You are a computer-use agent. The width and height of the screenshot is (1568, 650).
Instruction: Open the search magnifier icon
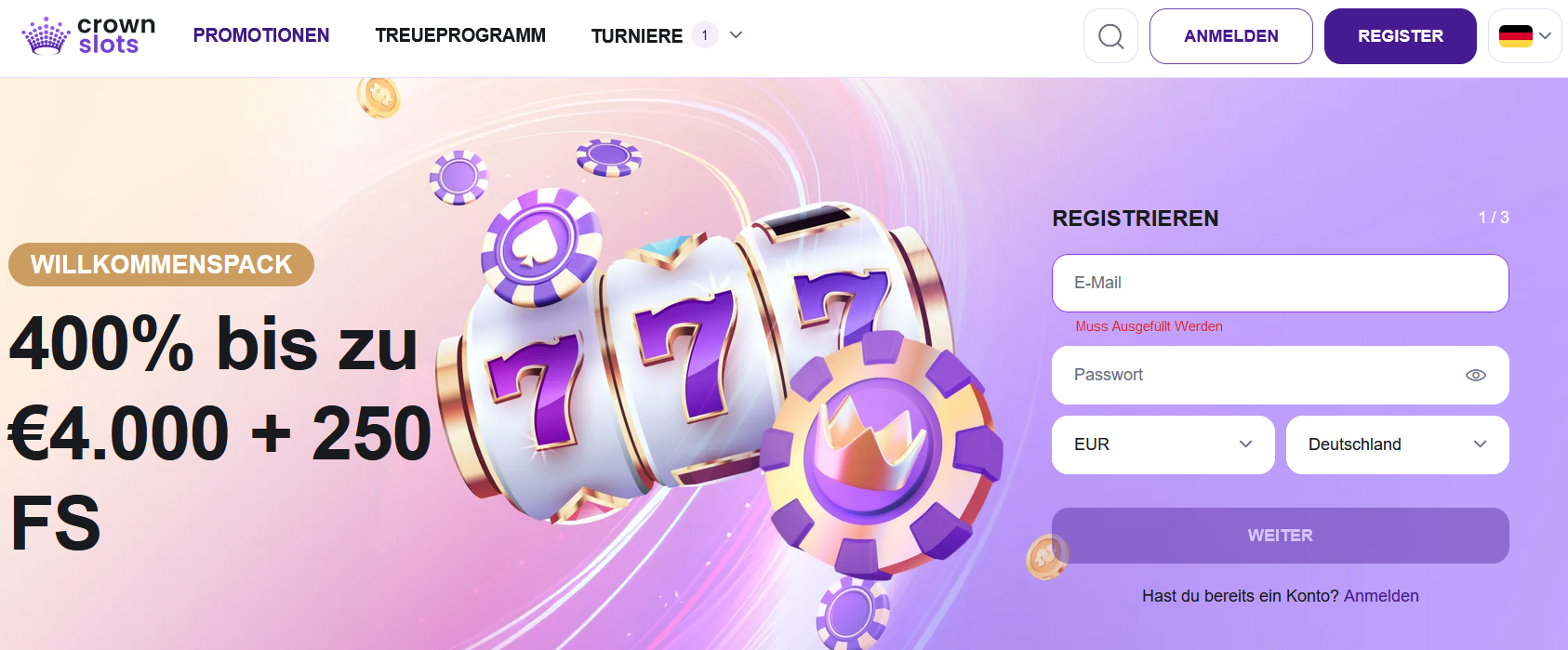pyautogui.click(x=1110, y=36)
